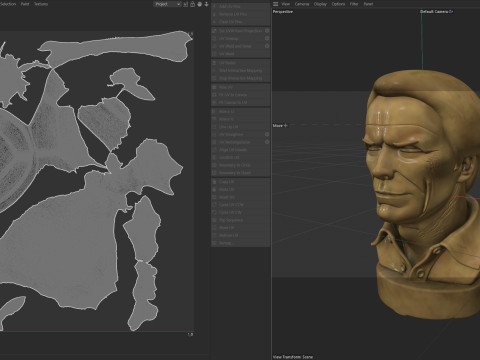
Task: Open the Options menu
Action: 338,4
